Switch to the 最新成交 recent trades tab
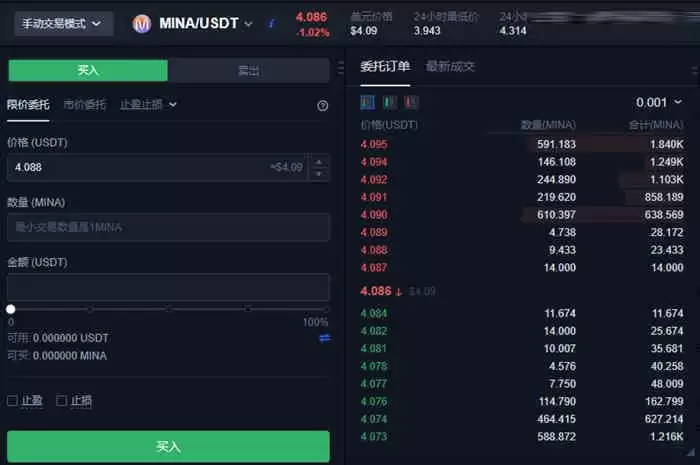 tap(450, 67)
